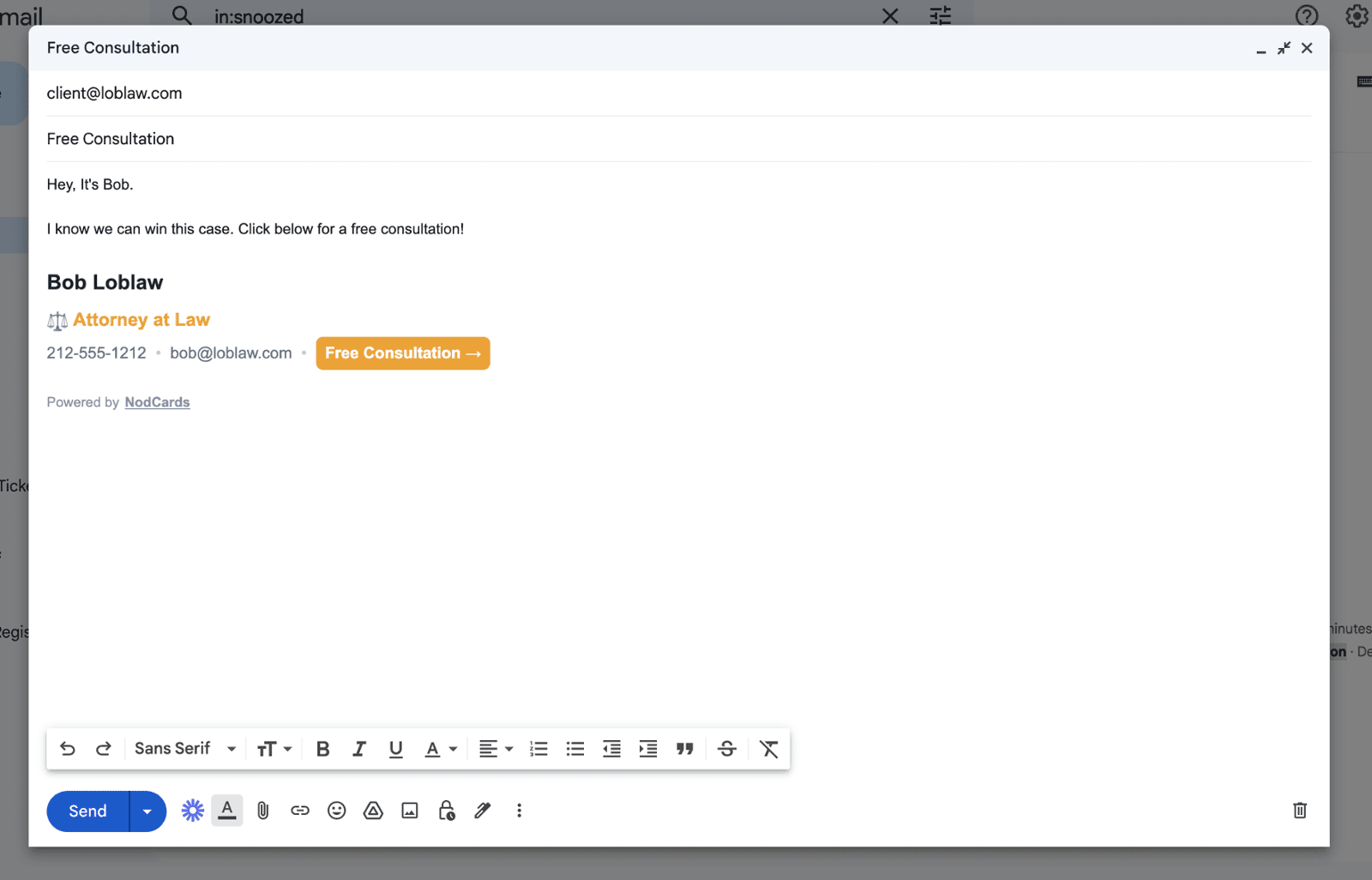
Task: Toggle italic formatting
Action: pyautogui.click(x=359, y=749)
